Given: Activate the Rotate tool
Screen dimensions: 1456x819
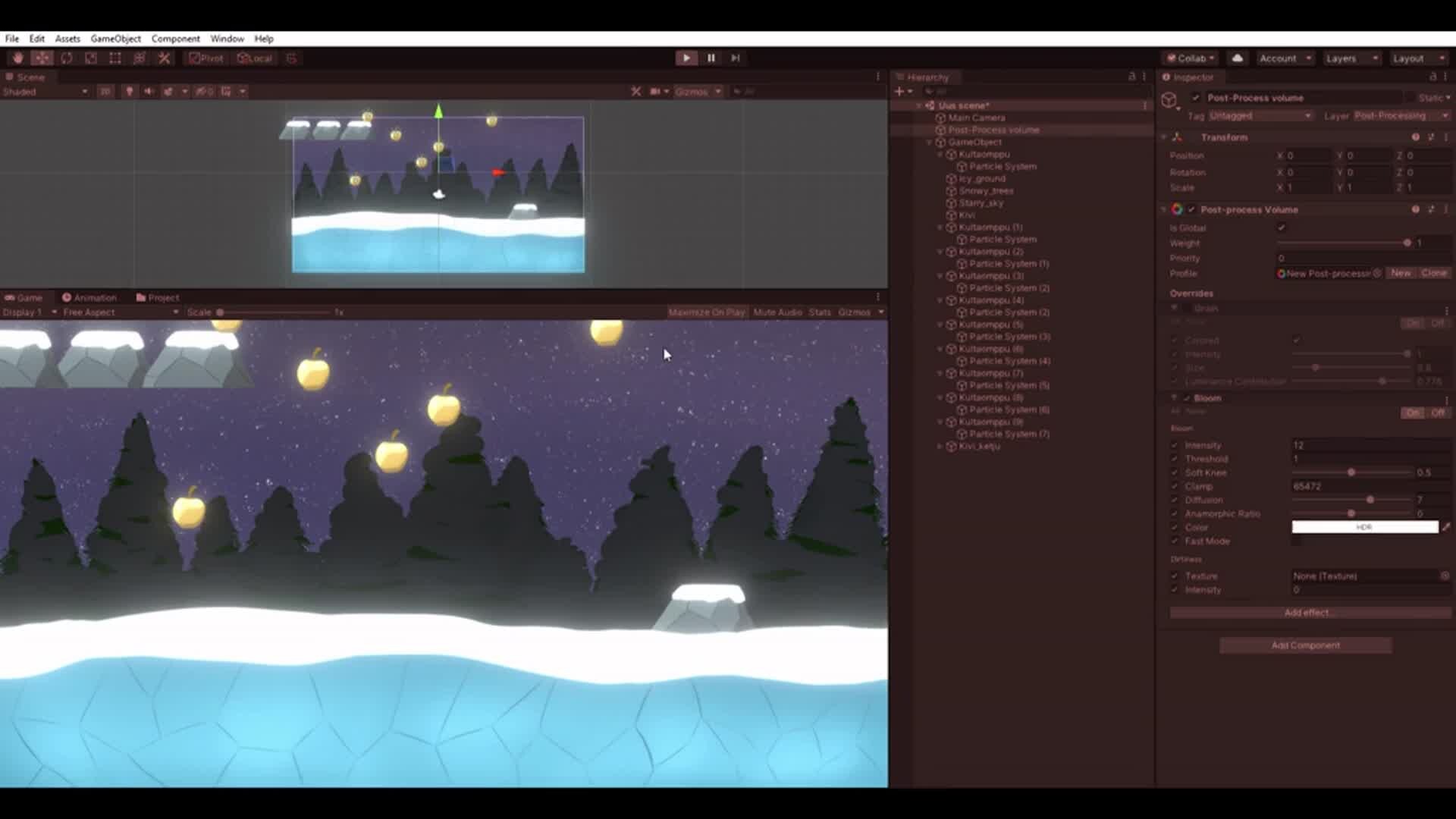Looking at the screenshot, I should click(x=67, y=58).
